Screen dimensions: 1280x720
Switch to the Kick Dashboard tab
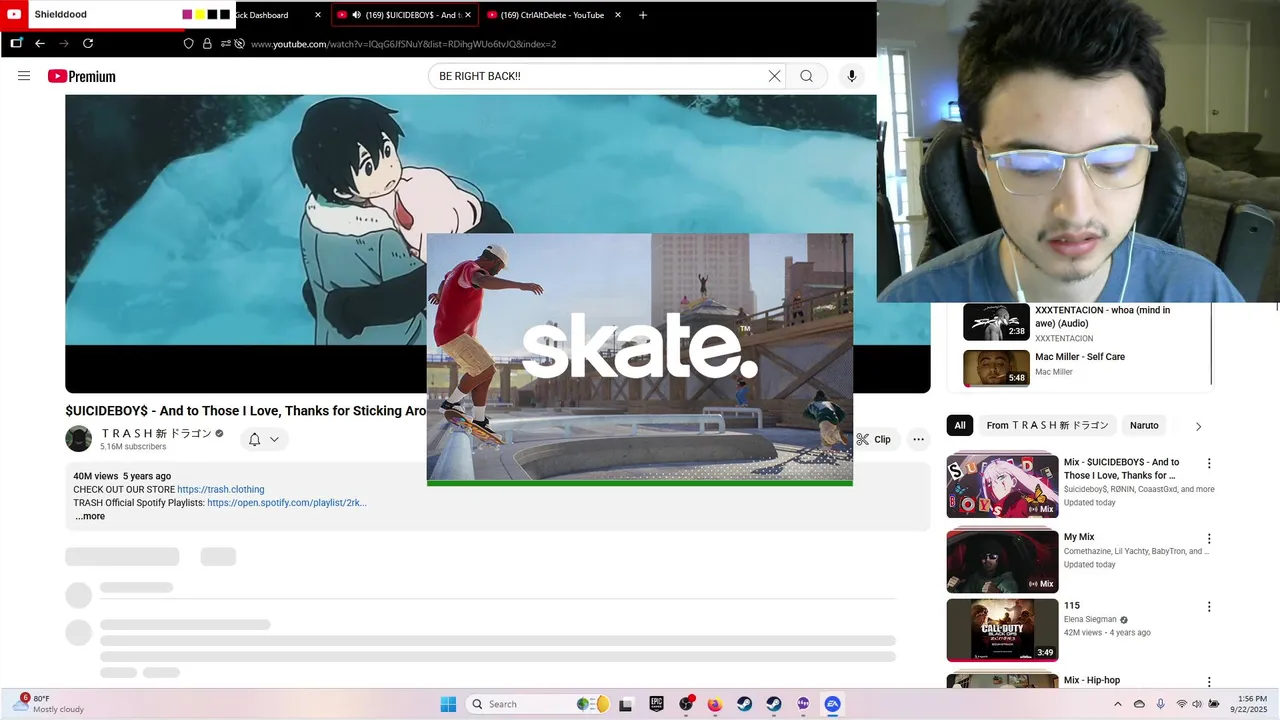[262, 15]
